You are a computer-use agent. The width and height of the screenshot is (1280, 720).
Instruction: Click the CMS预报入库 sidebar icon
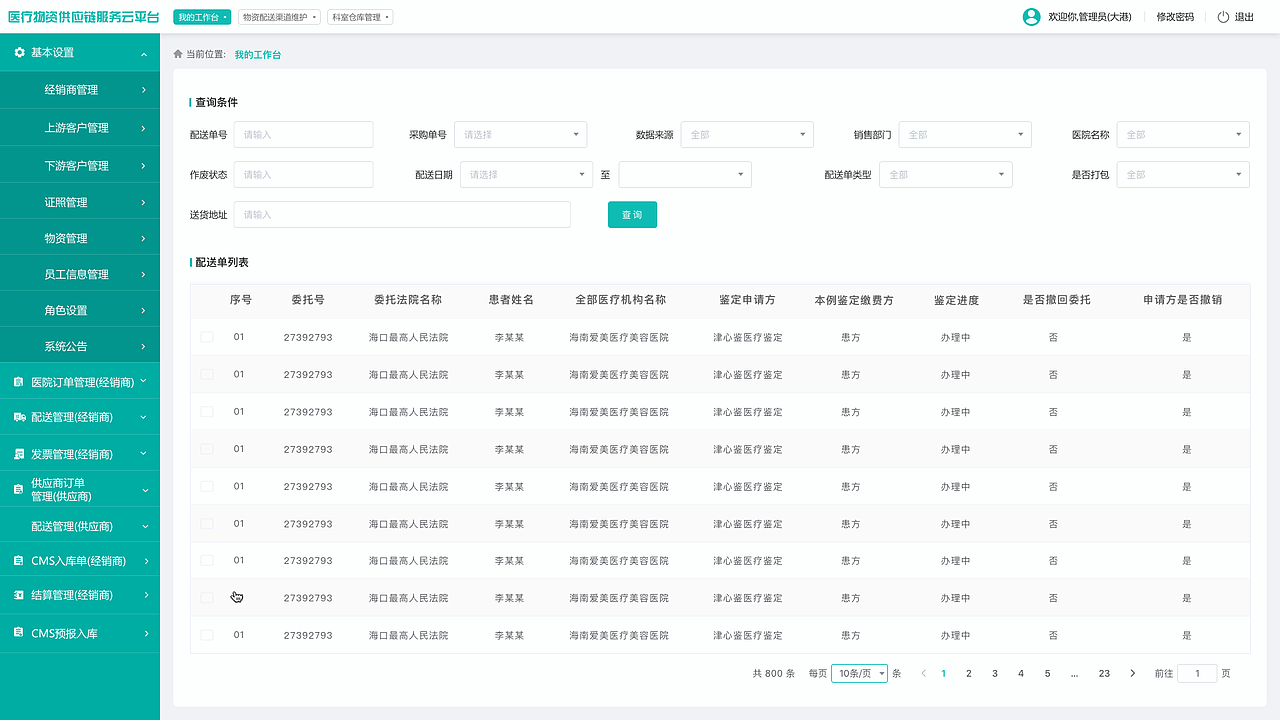(19, 633)
